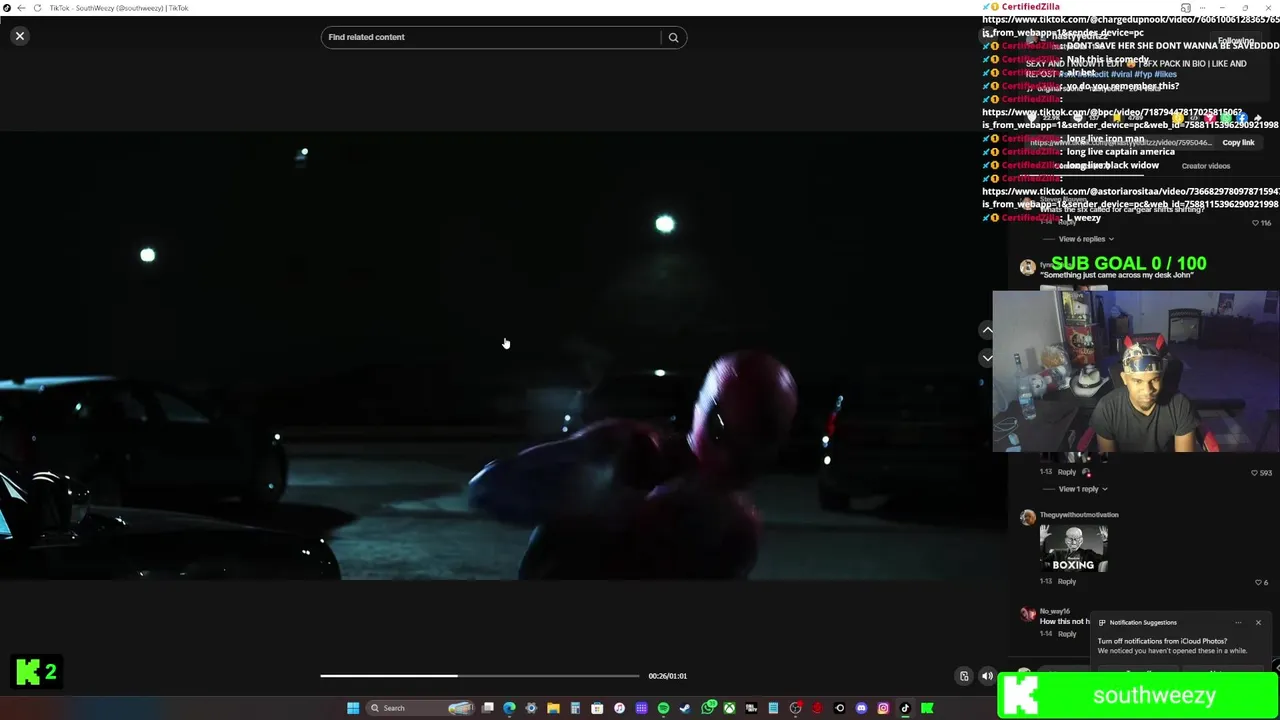Open Spotify from taskbar

(x=663, y=708)
